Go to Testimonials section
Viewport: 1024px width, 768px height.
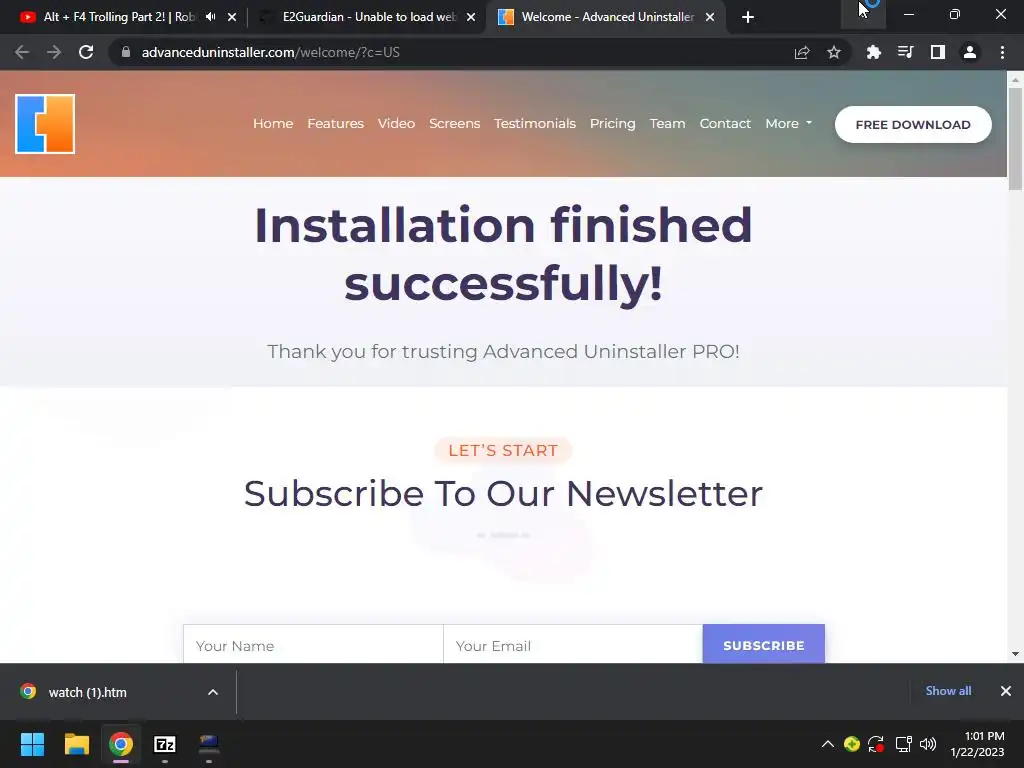(x=535, y=123)
